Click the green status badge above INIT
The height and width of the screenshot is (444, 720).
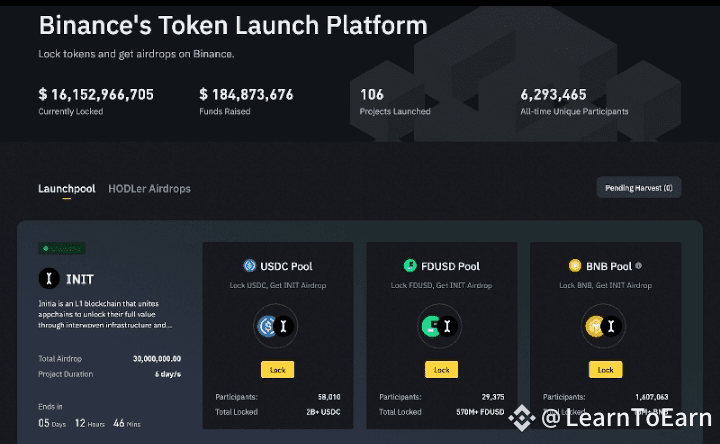[62, 248]
